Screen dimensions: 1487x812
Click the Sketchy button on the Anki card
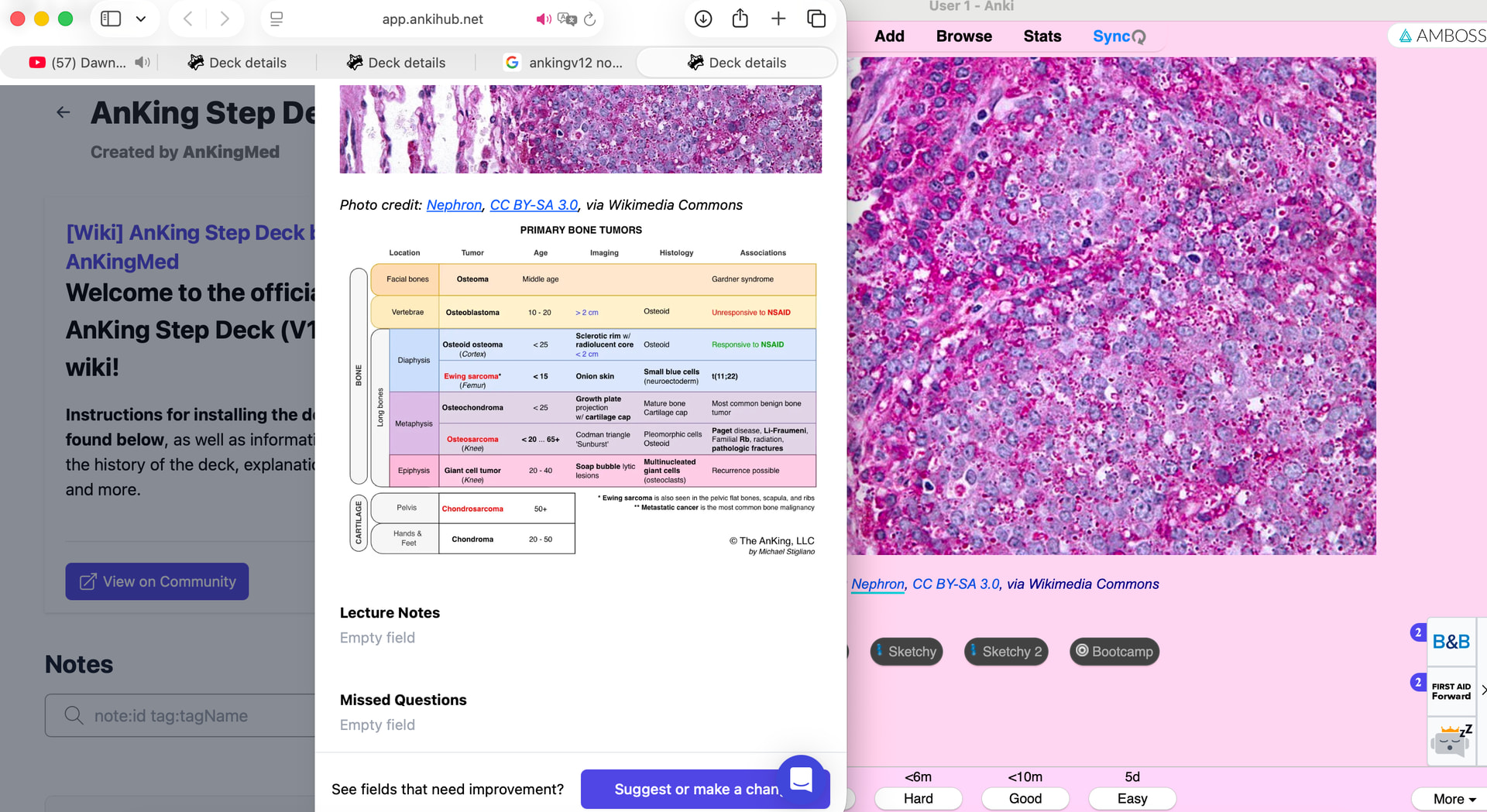click(x=906, y=652)
